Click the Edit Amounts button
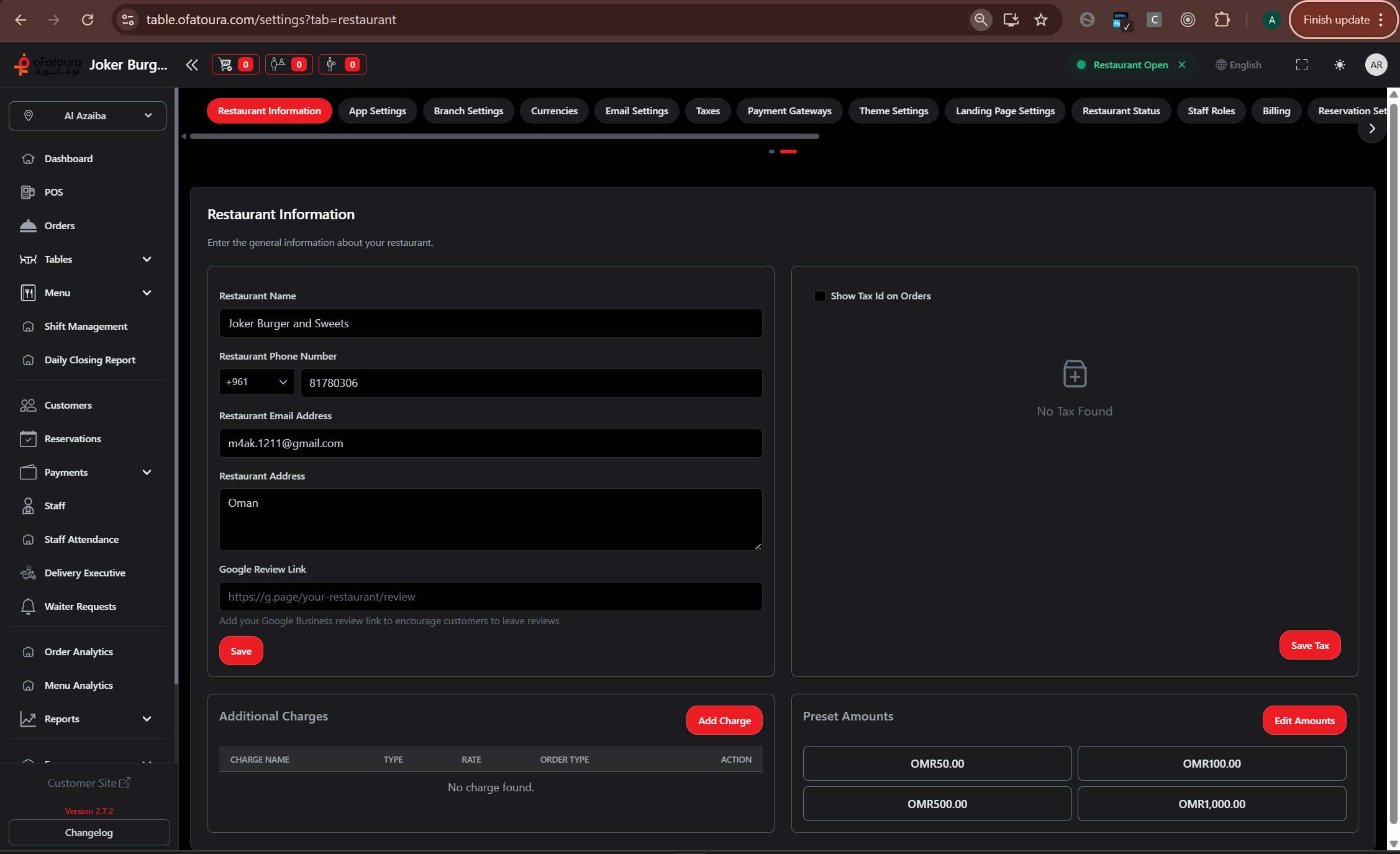 [1304, 720]
